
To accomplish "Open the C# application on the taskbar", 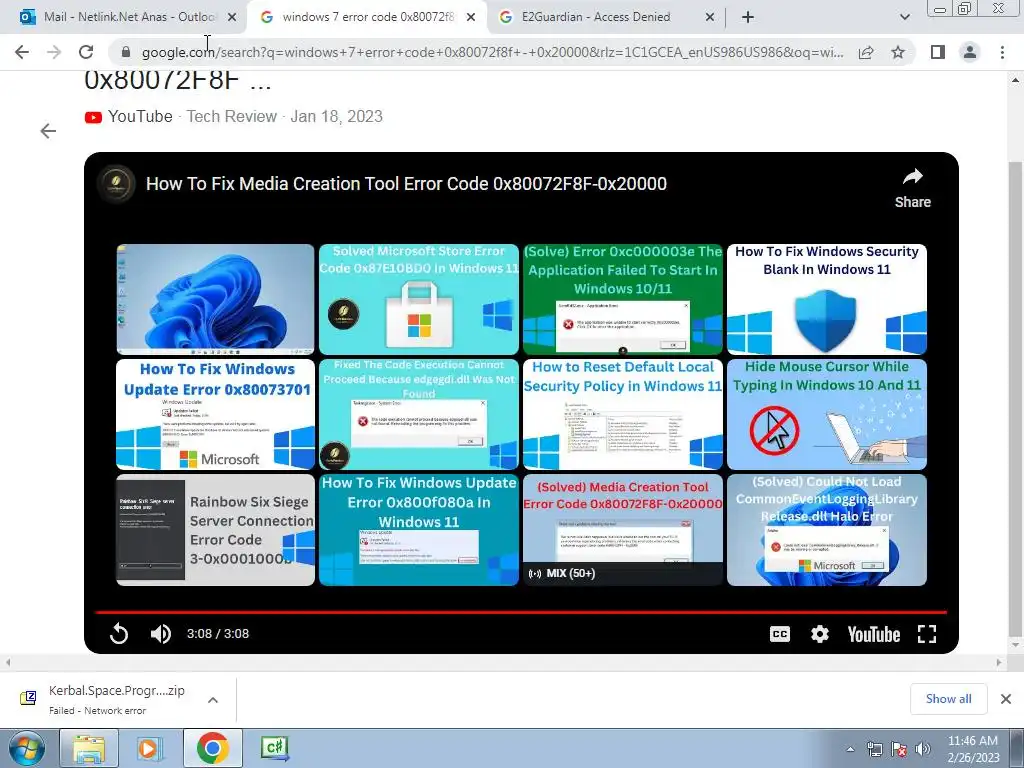I will click(x=274, y=748).
